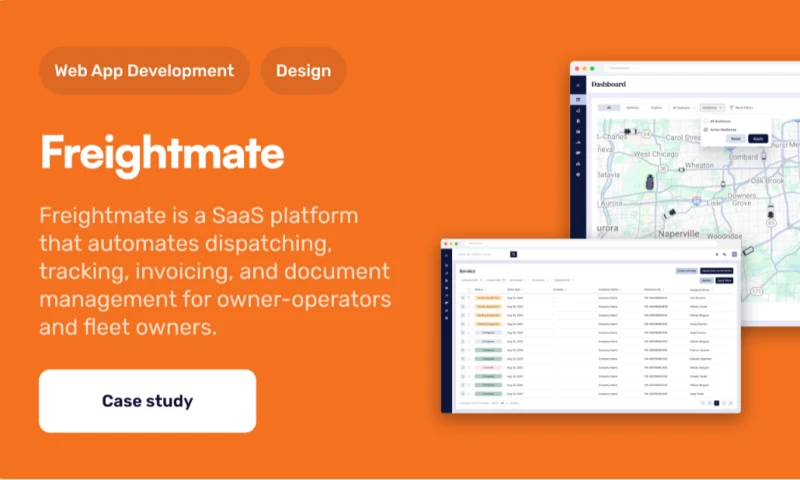Select the Web App Development tag
Image resolution: width=800 pixels, height=480 pixels.
144,70
